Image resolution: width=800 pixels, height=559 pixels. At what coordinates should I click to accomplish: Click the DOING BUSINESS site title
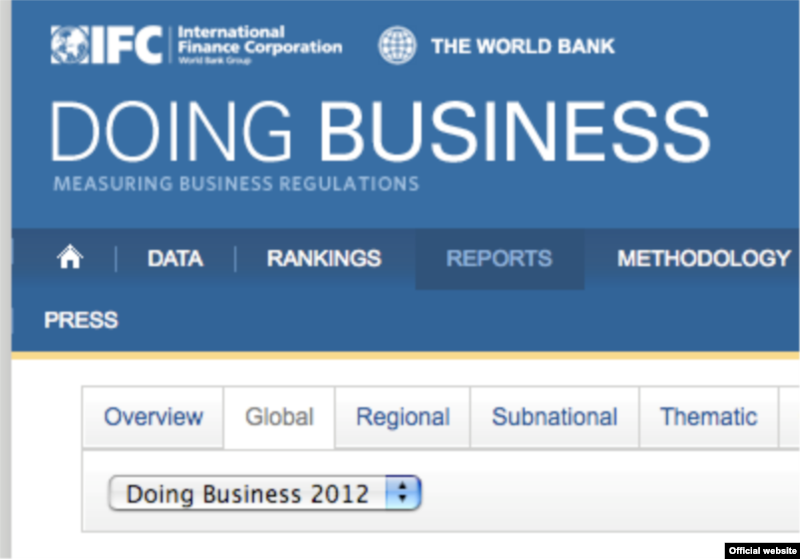380,133
